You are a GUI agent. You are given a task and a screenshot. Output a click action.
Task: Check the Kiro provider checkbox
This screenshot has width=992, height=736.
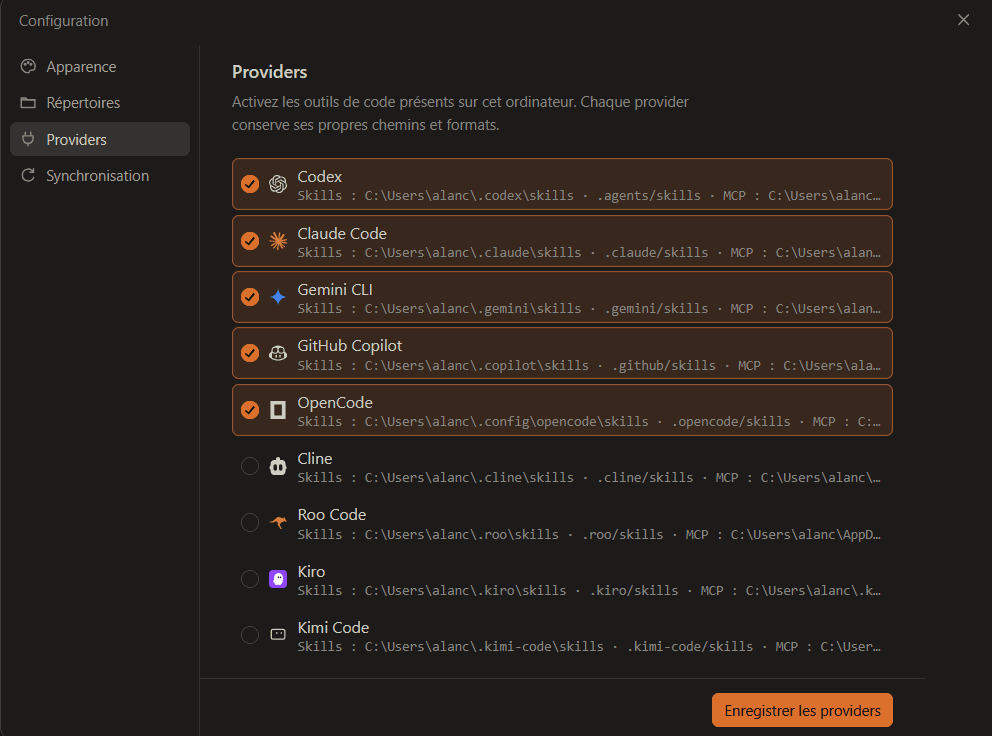click(x=250, y=579)
